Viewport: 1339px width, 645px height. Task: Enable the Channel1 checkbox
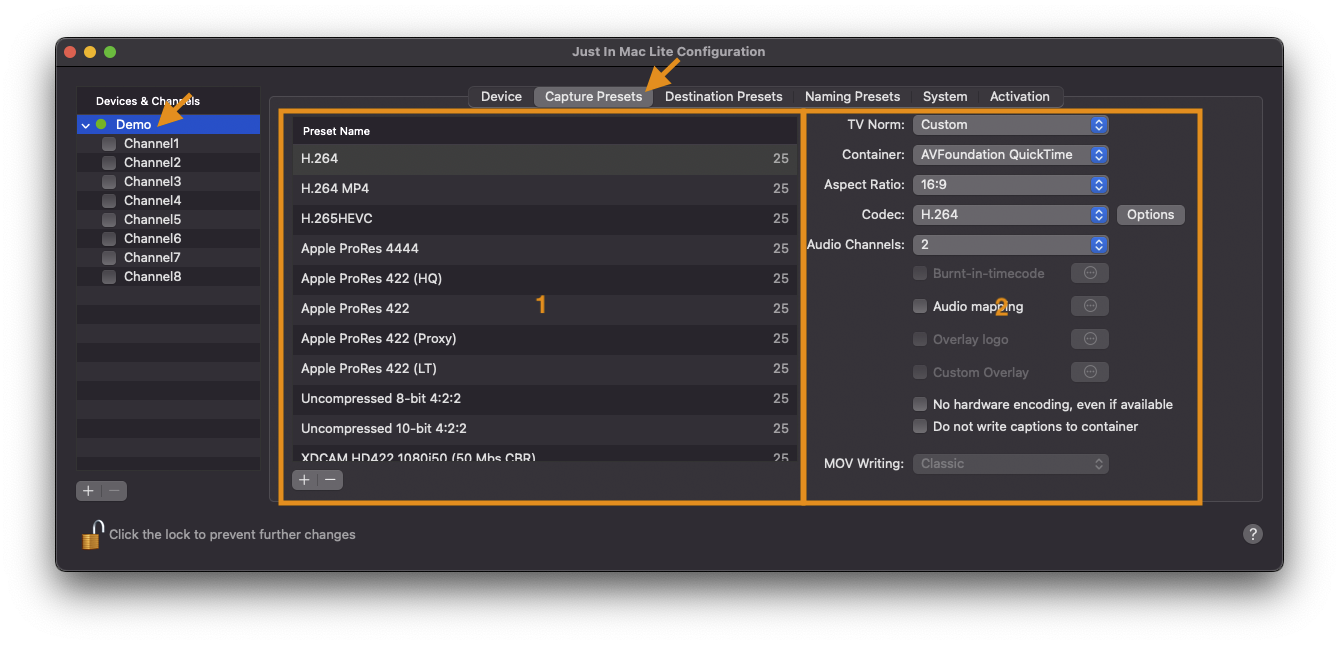109,144
